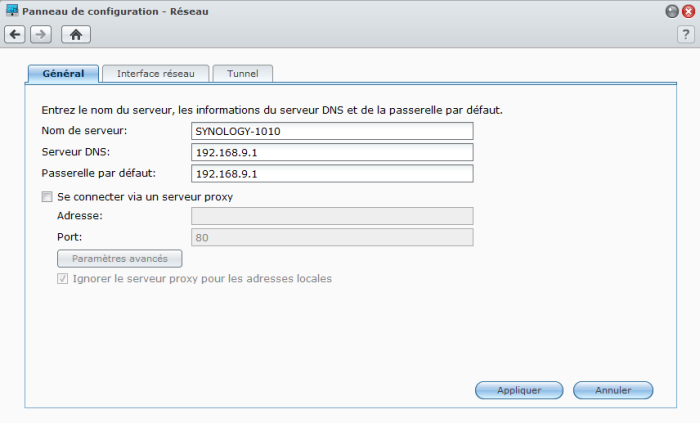
Task: Cancel changes with the Annuler button
Action: pos(613,390)
